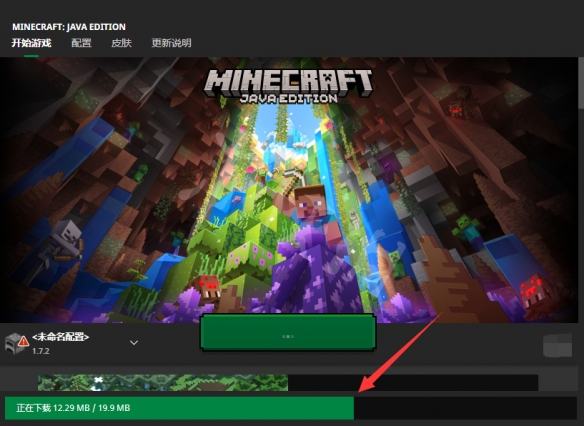The width and height of the screenshot is (584, 426).
Task: Click the blurred account block at right
Action: [x=558, y=345]
